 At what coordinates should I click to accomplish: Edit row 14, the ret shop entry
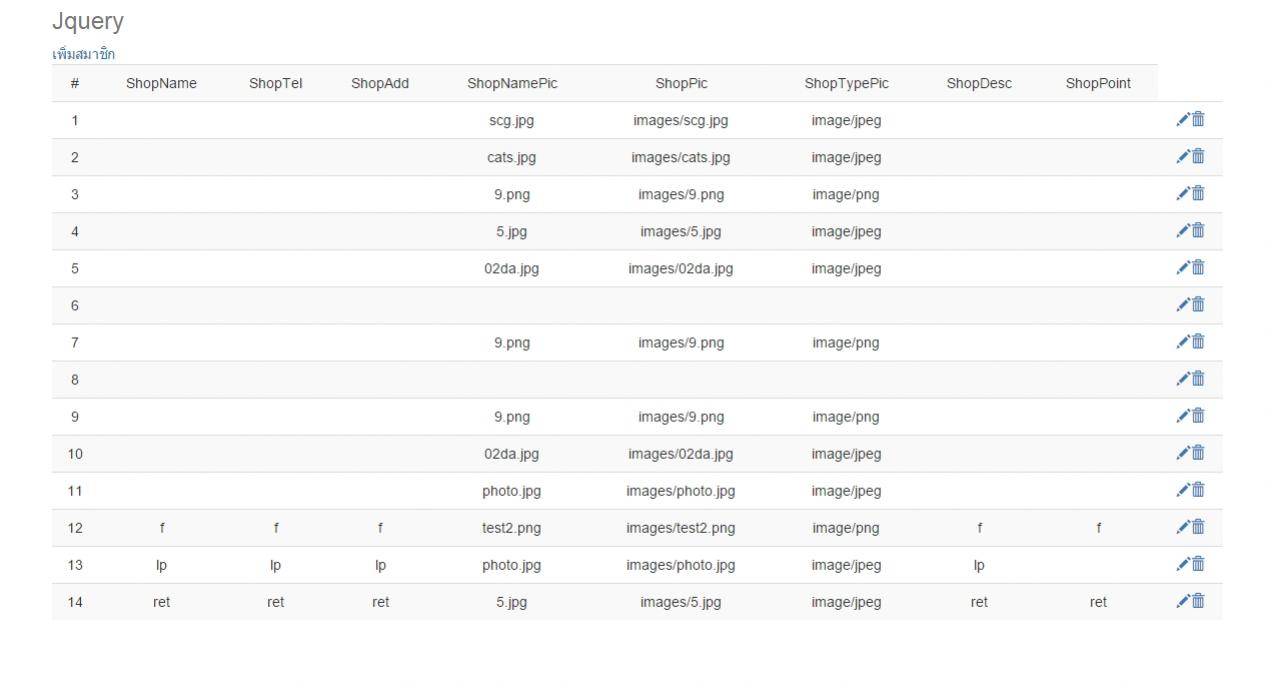1183,601
